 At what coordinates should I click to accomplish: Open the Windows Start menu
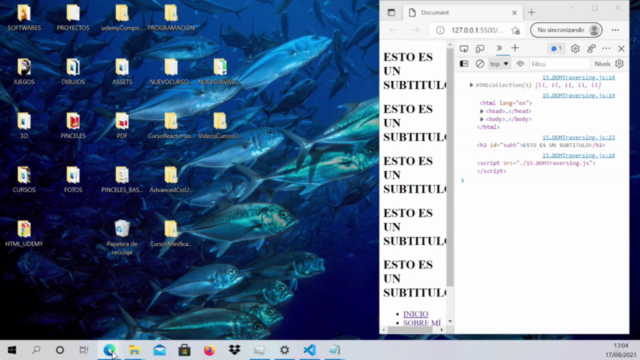coord(11,350)
